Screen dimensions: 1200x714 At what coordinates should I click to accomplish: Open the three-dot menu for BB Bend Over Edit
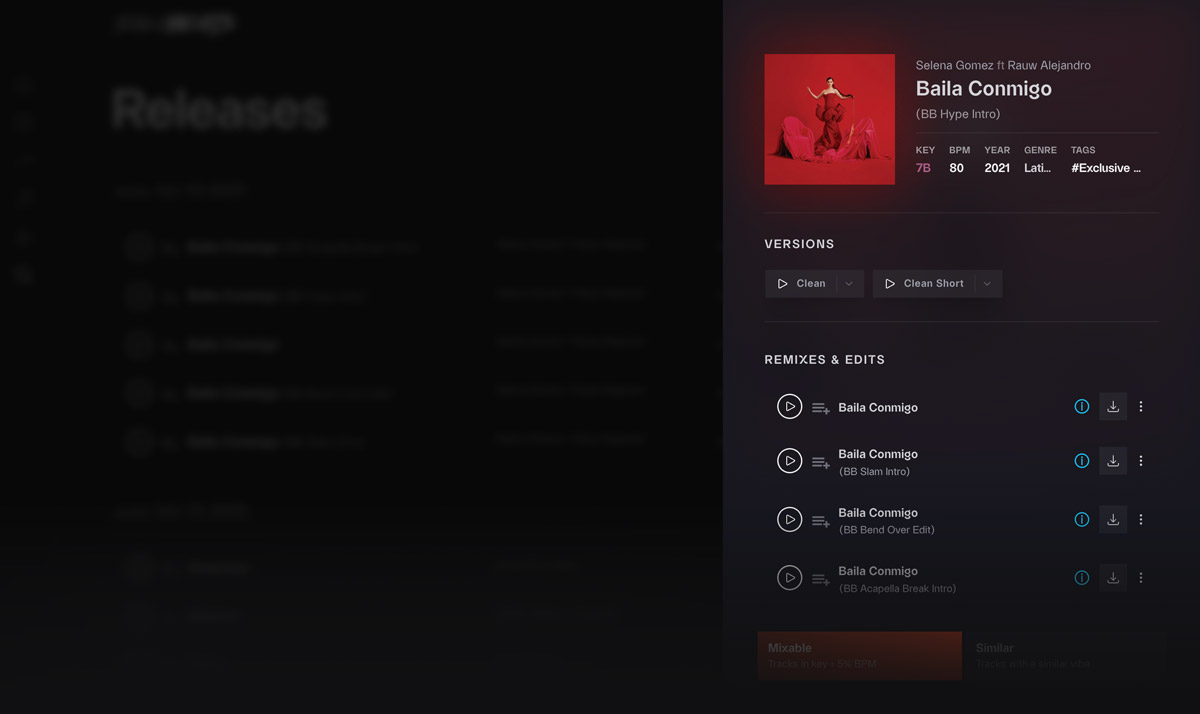point(1141,519)
